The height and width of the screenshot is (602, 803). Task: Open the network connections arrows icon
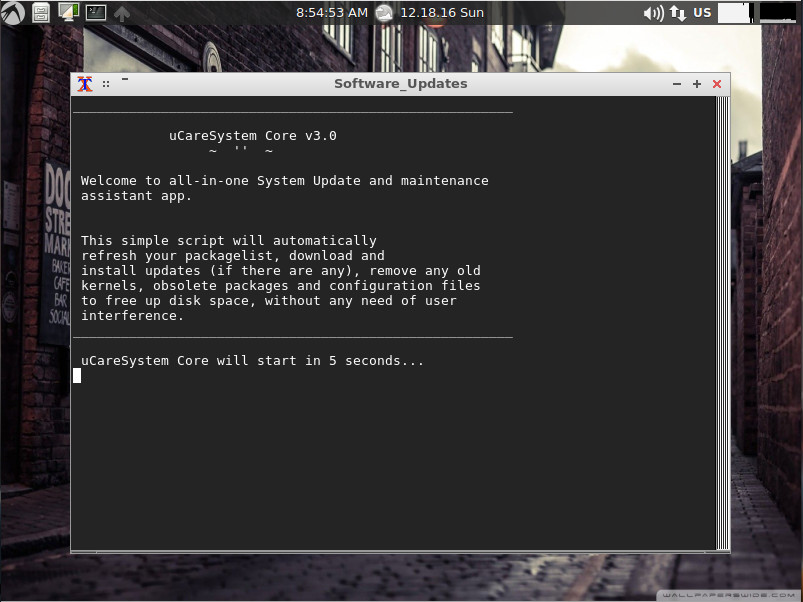[678, 13]
